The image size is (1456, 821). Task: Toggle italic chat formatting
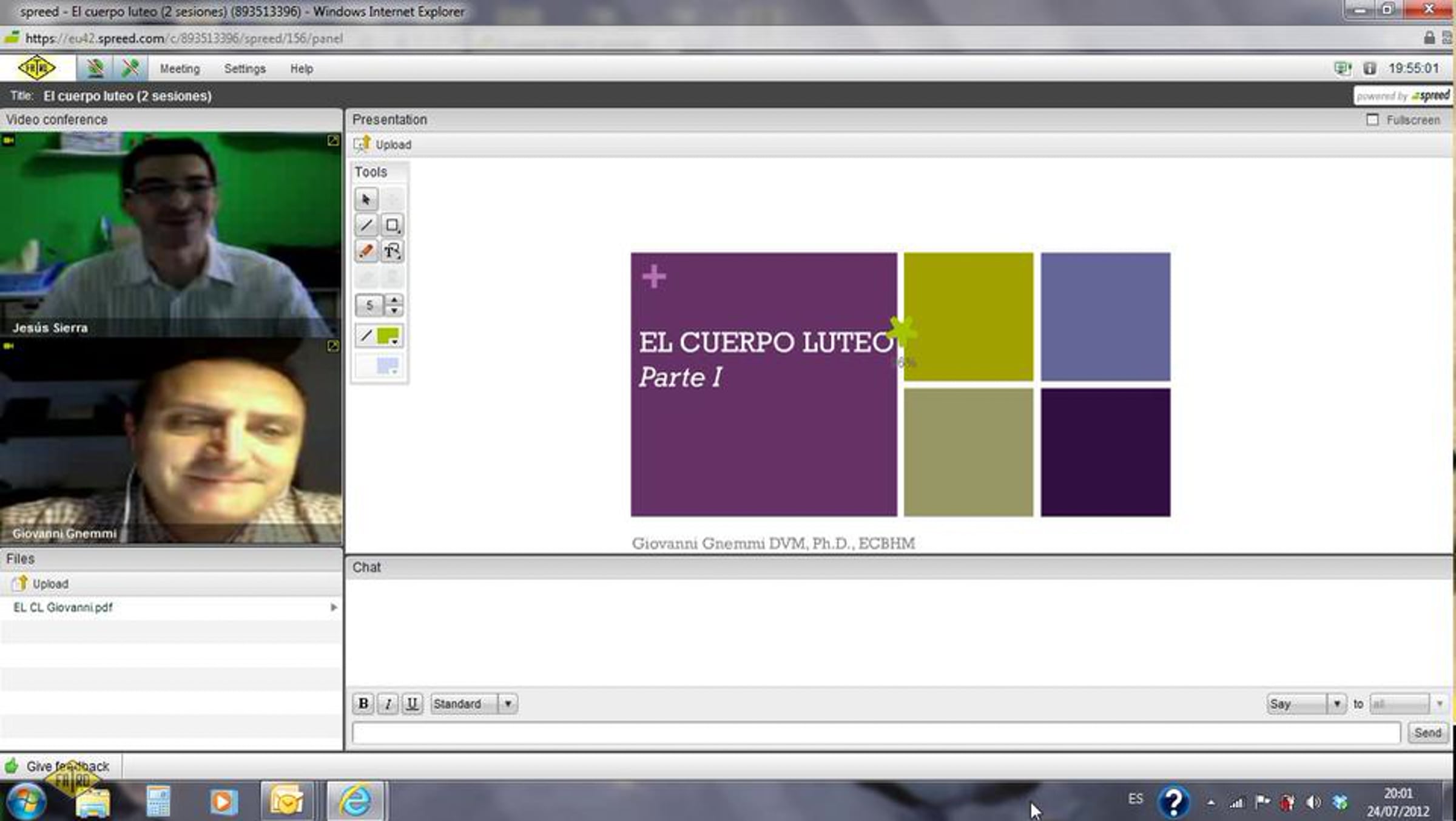point(388,703)
